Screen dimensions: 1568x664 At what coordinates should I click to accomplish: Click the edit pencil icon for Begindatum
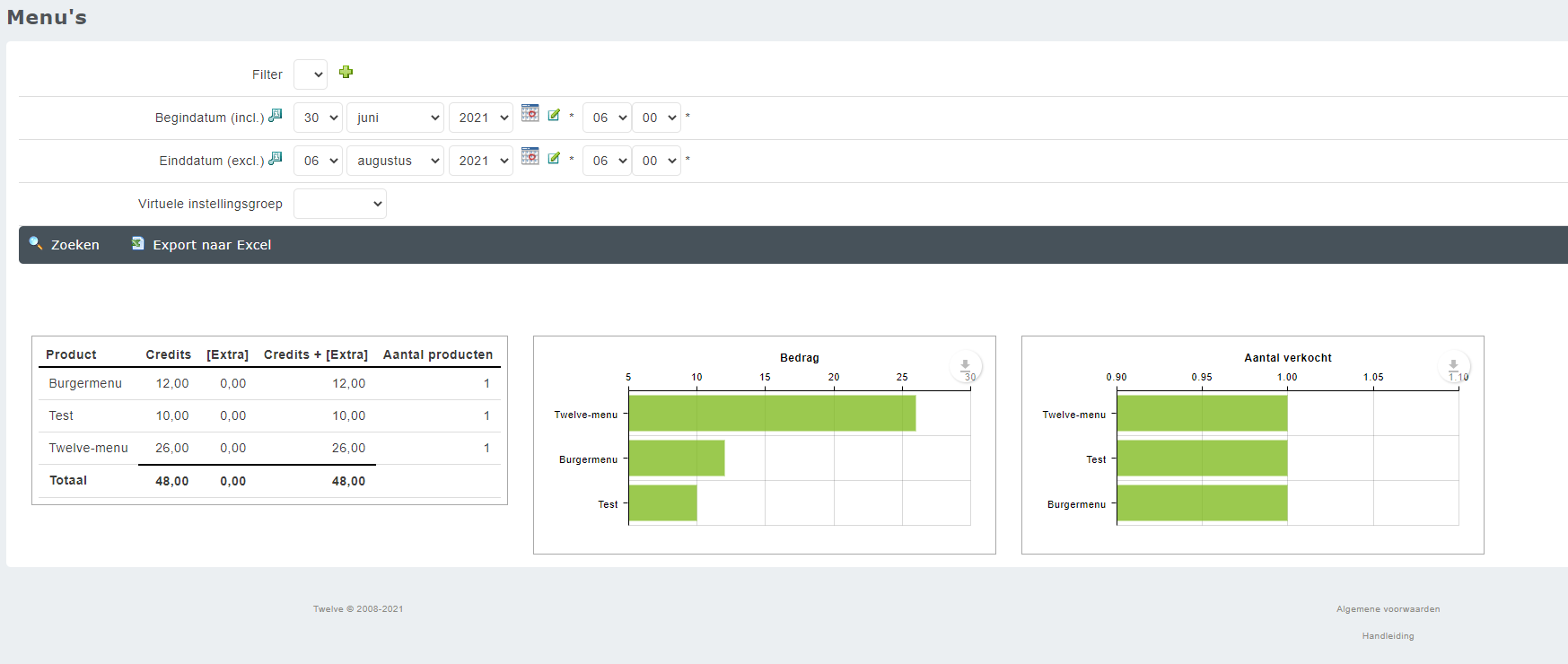point(554,115)
